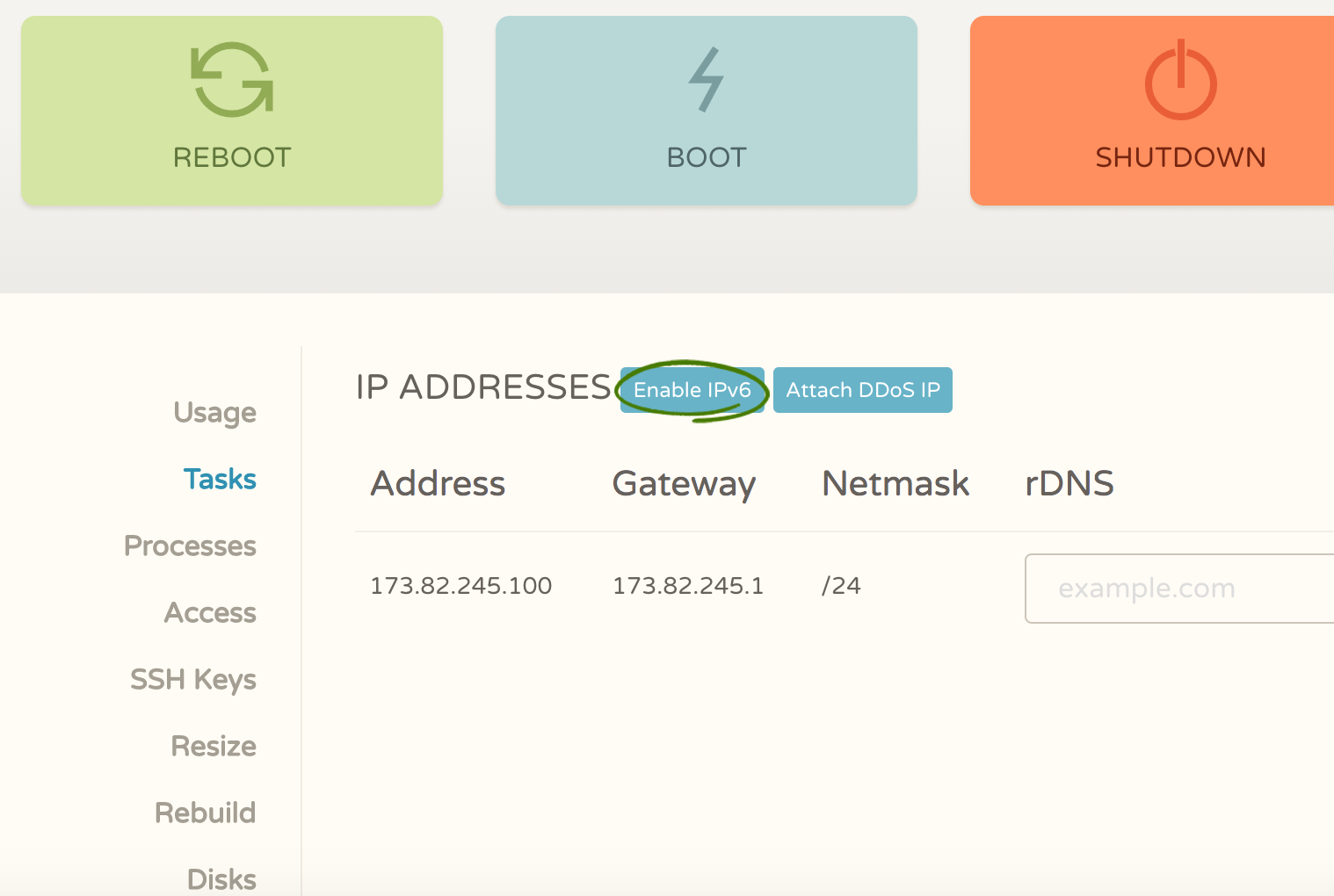The image size is (1334, 896).
Task: Go to Processes in the sidebar
Action: click(x=190, y=546)
